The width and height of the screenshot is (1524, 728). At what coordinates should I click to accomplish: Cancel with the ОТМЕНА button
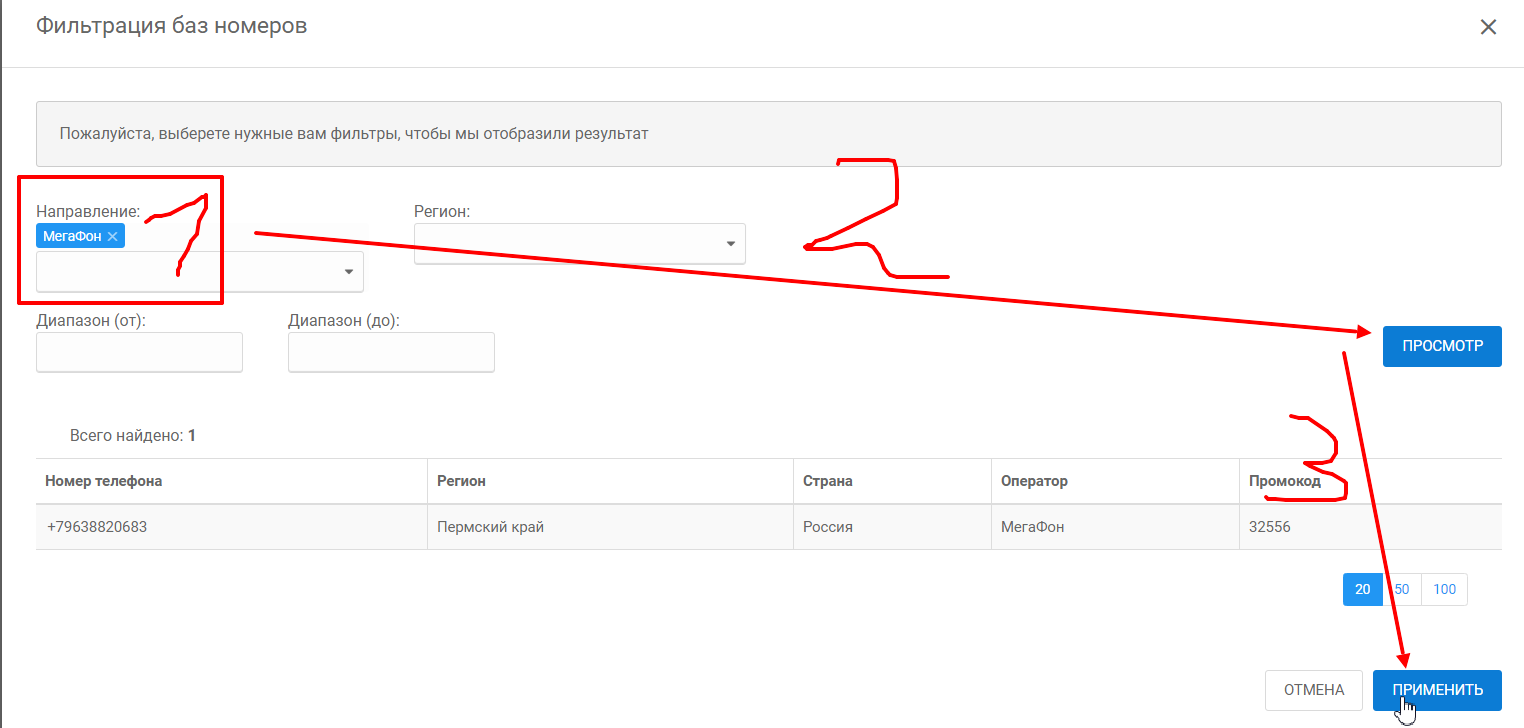tap(1314, 690)
